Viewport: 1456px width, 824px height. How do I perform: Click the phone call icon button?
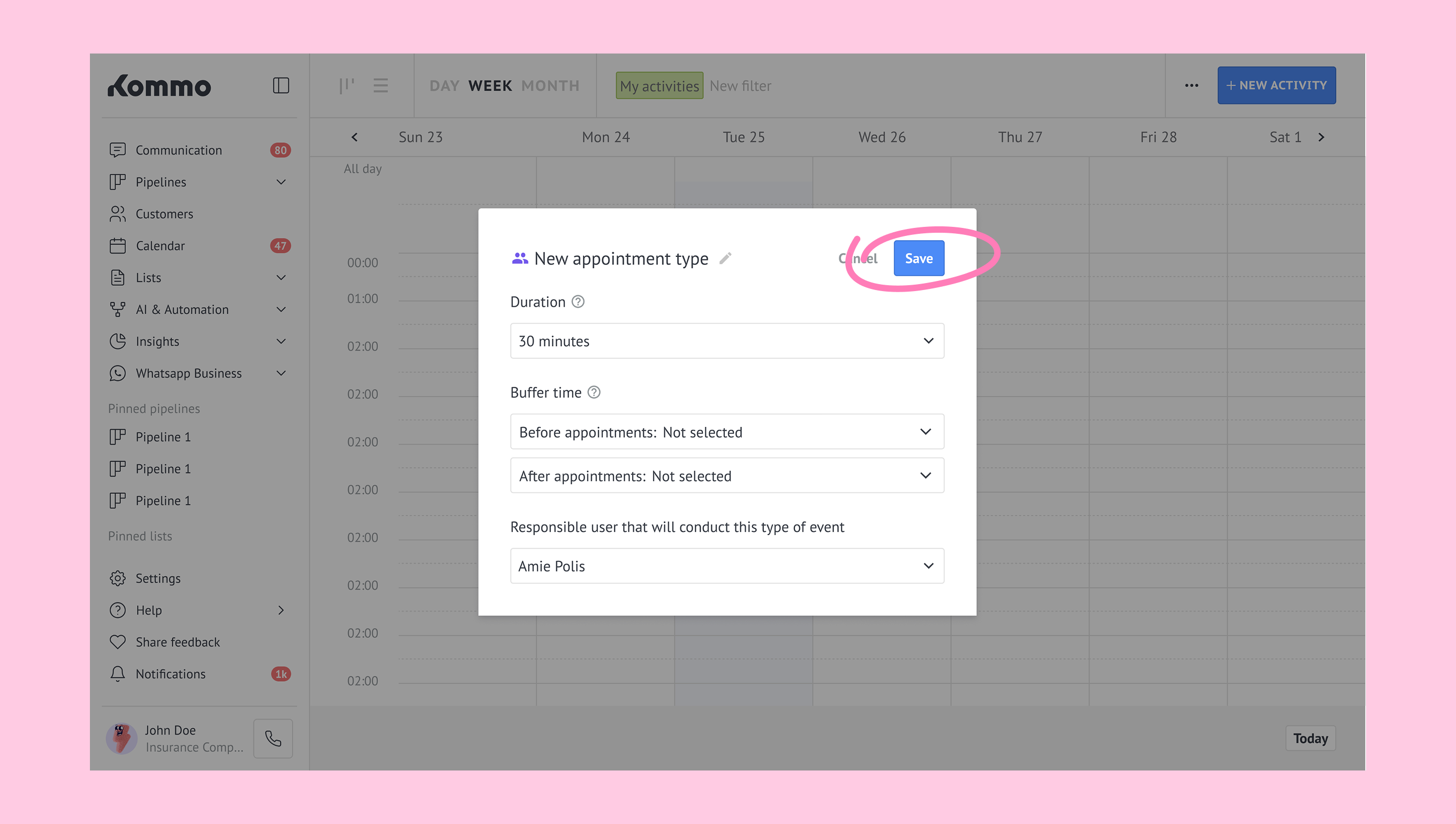click(x=273, y=738)
